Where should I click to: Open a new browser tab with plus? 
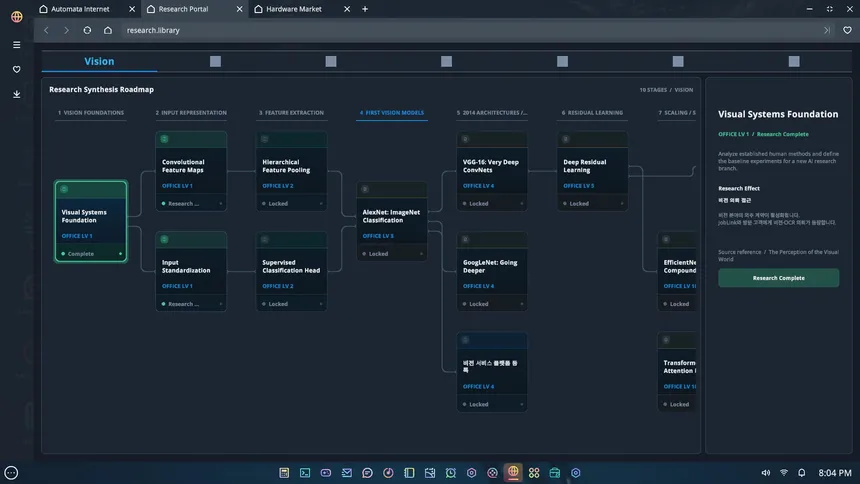(365, 9)
